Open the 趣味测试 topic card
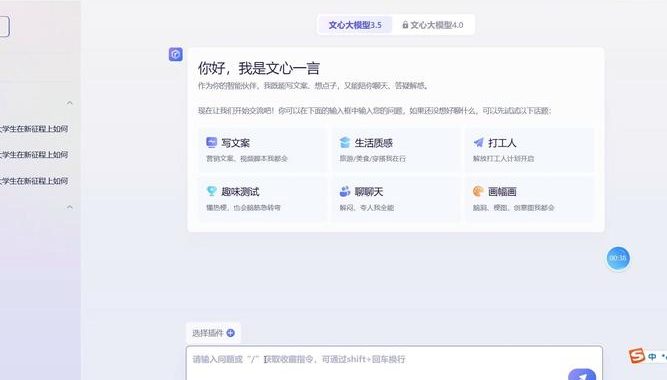This screenshot has width=667, height=380. click(x=263, y=199)
